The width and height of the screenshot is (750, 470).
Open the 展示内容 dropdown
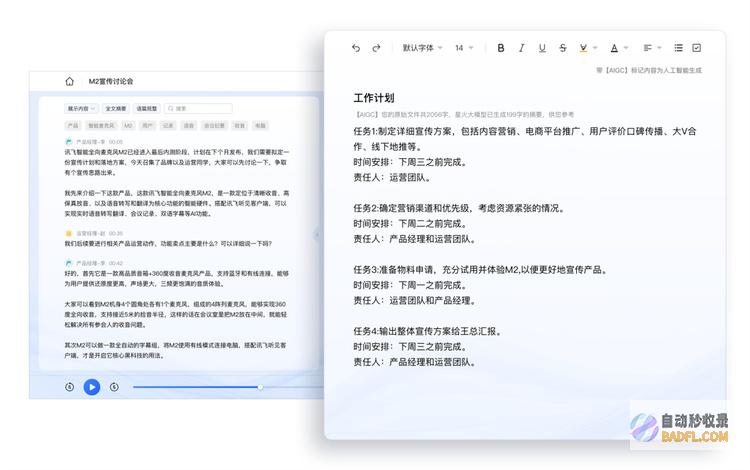tap(81, 109)
